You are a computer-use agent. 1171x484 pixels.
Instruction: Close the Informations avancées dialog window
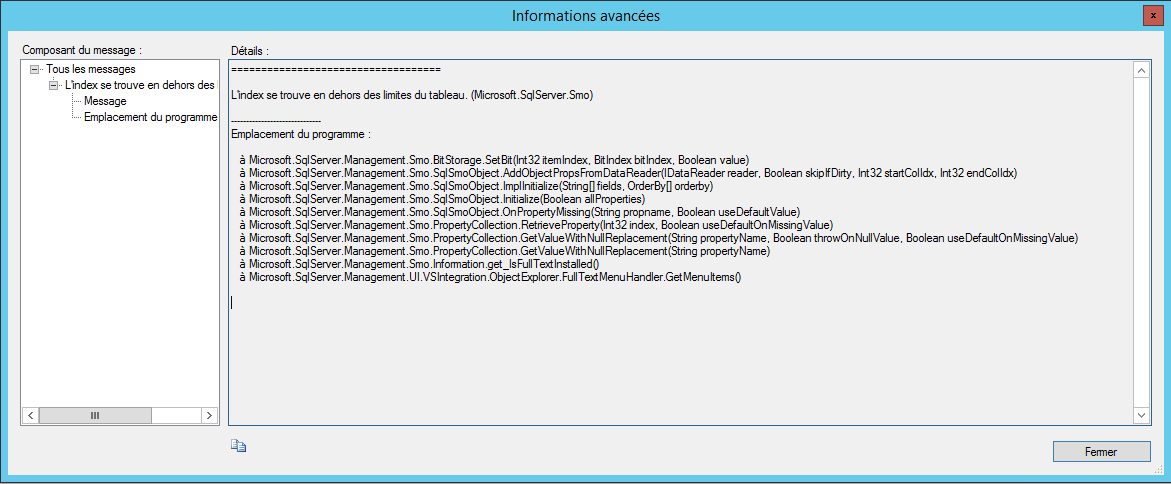point(1154,16)
